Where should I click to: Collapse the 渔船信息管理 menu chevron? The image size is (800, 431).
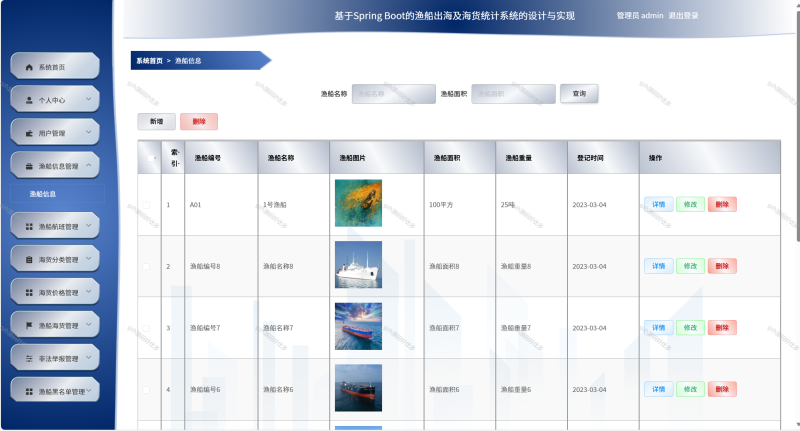(x=89, y=165)
